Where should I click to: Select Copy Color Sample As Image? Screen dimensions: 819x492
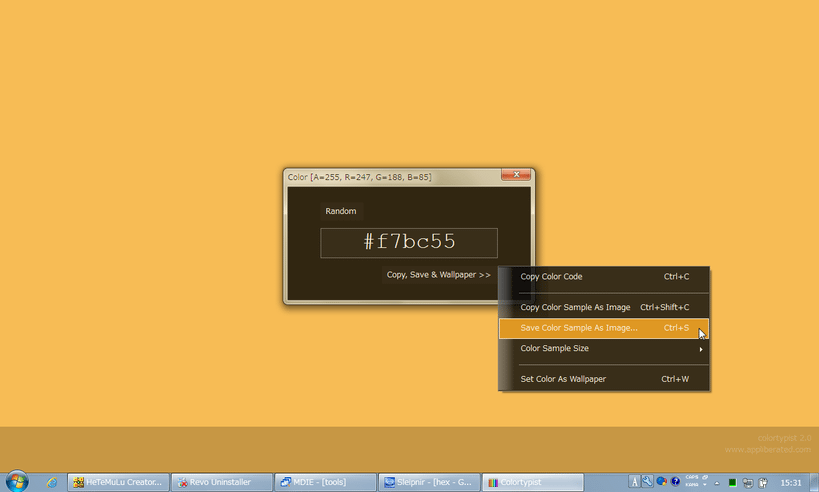(604, 308)
